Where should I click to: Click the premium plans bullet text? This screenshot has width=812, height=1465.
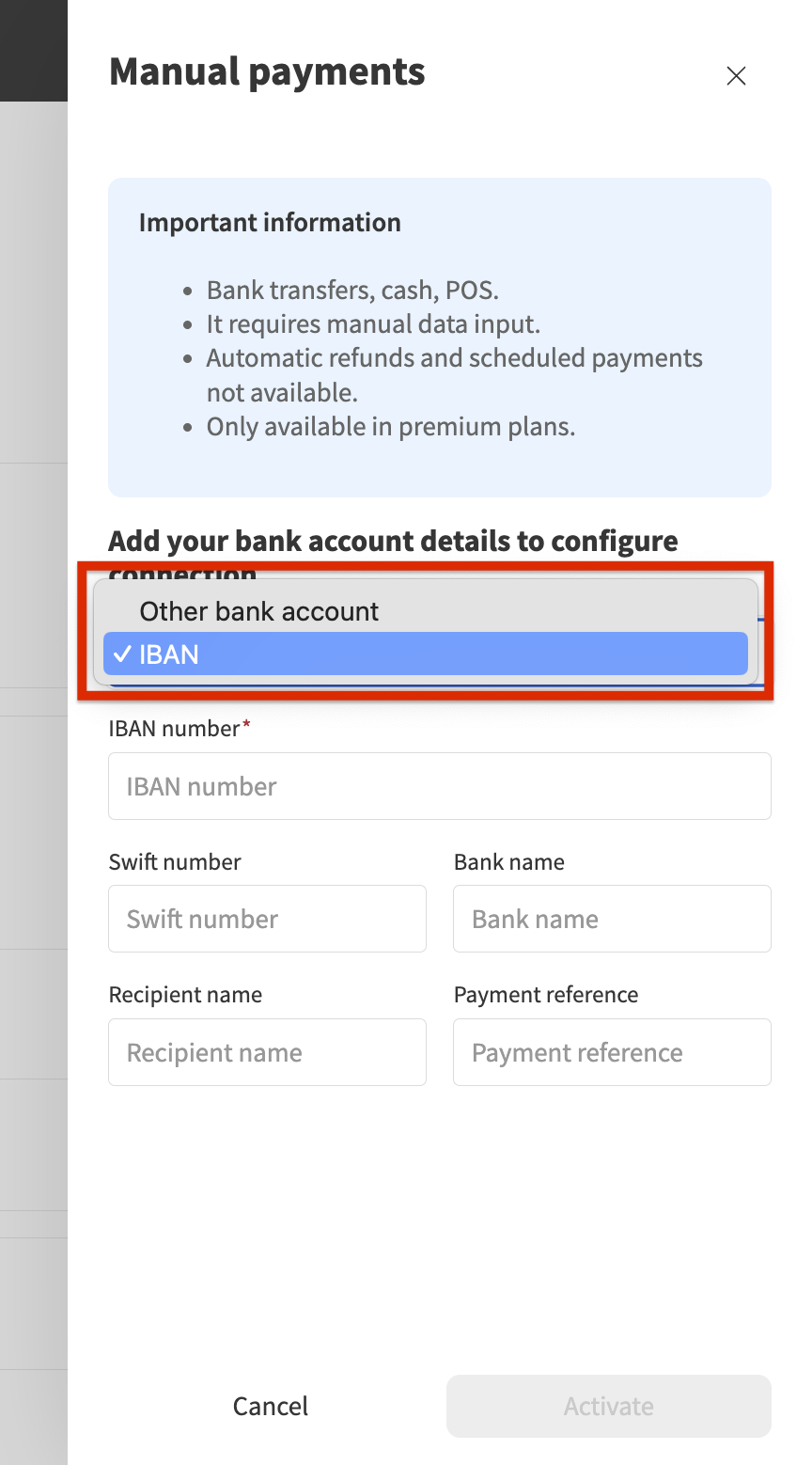tap(391, 427)
